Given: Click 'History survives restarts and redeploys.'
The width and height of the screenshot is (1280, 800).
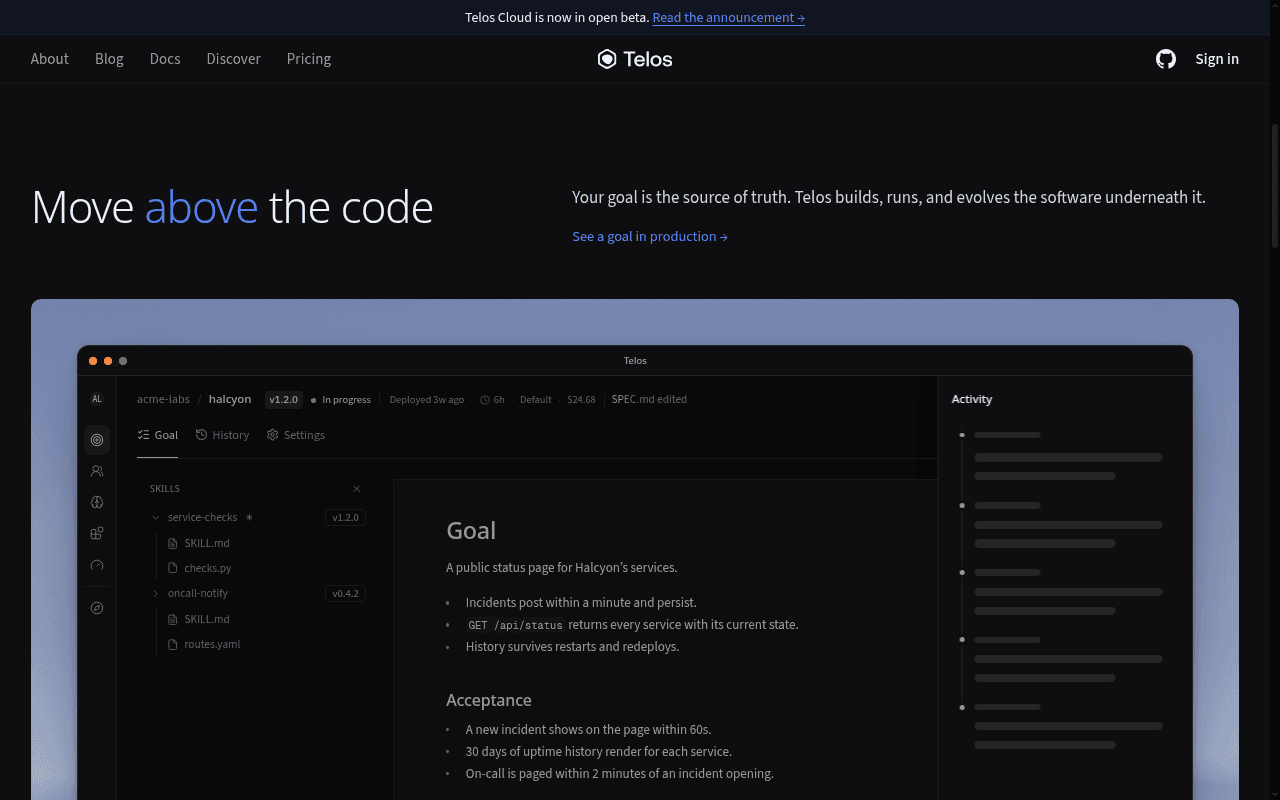Looking at the screenshot, I should pos(572,647).
